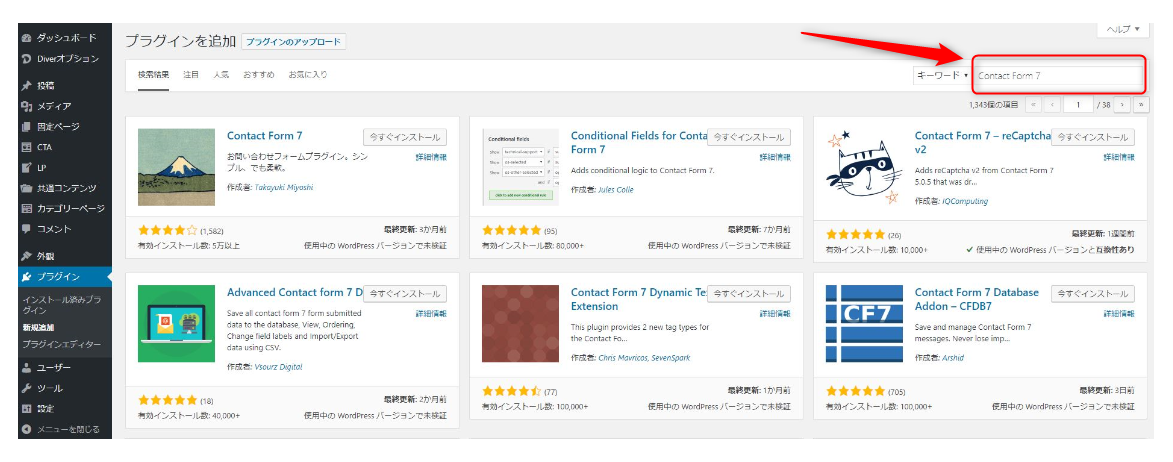Image resolution: width=1173 pixels, height=462 pixels.
Task: Click the ツール wrench icon
Action: point(26,388)
